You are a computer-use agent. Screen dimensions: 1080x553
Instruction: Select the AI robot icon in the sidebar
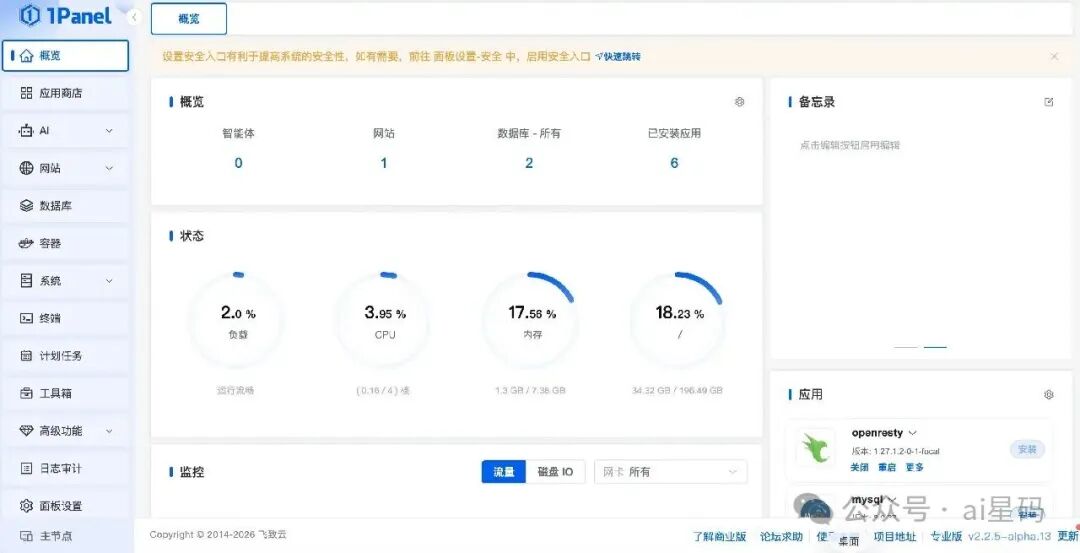click(x=26, y=130)
